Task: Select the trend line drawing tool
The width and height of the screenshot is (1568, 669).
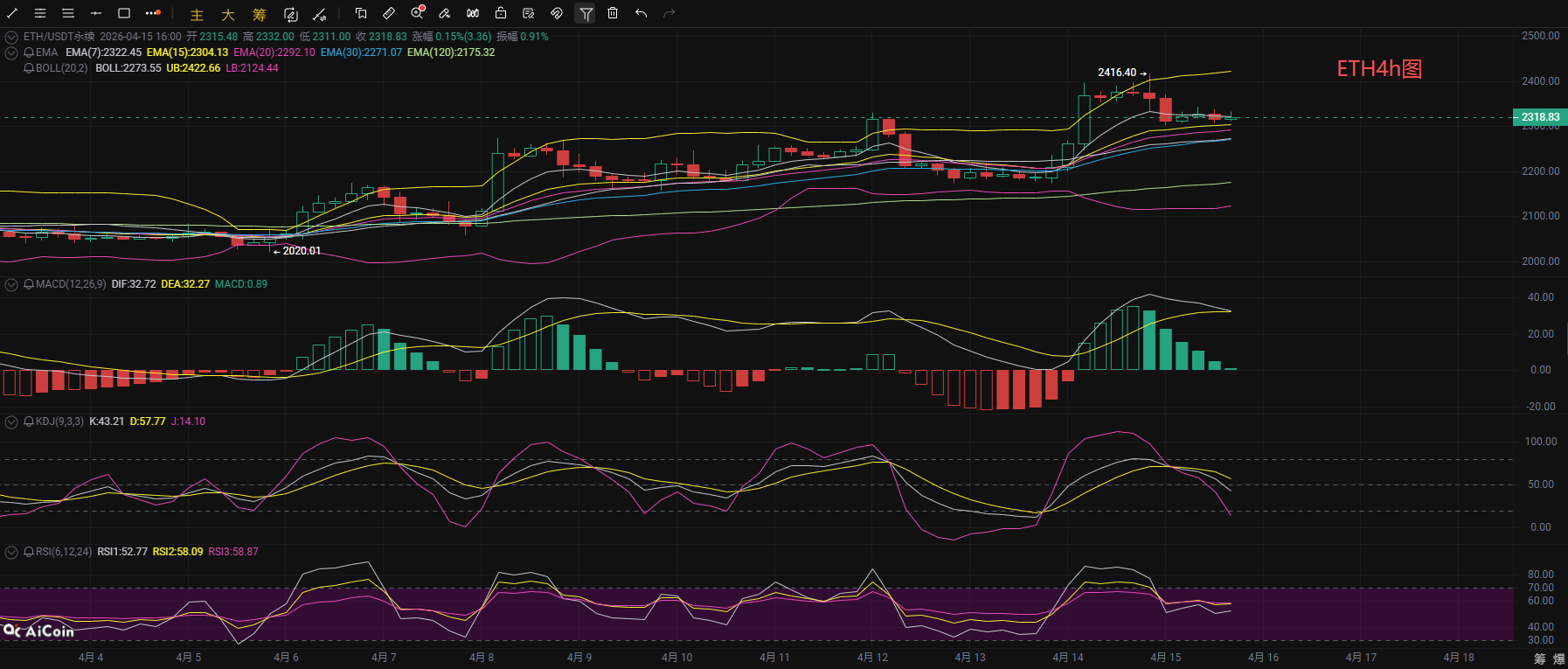Action: tap(12, 13)
